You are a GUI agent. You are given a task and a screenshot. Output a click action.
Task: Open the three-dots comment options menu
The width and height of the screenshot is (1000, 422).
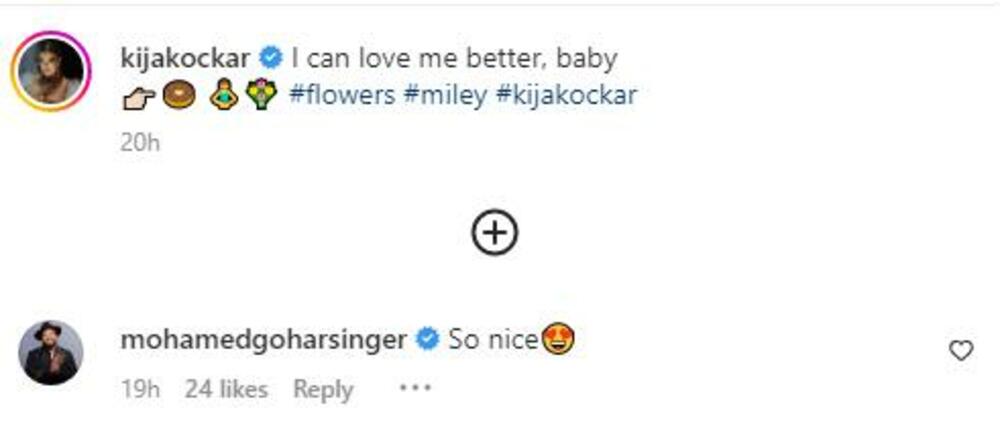(414, 388)
